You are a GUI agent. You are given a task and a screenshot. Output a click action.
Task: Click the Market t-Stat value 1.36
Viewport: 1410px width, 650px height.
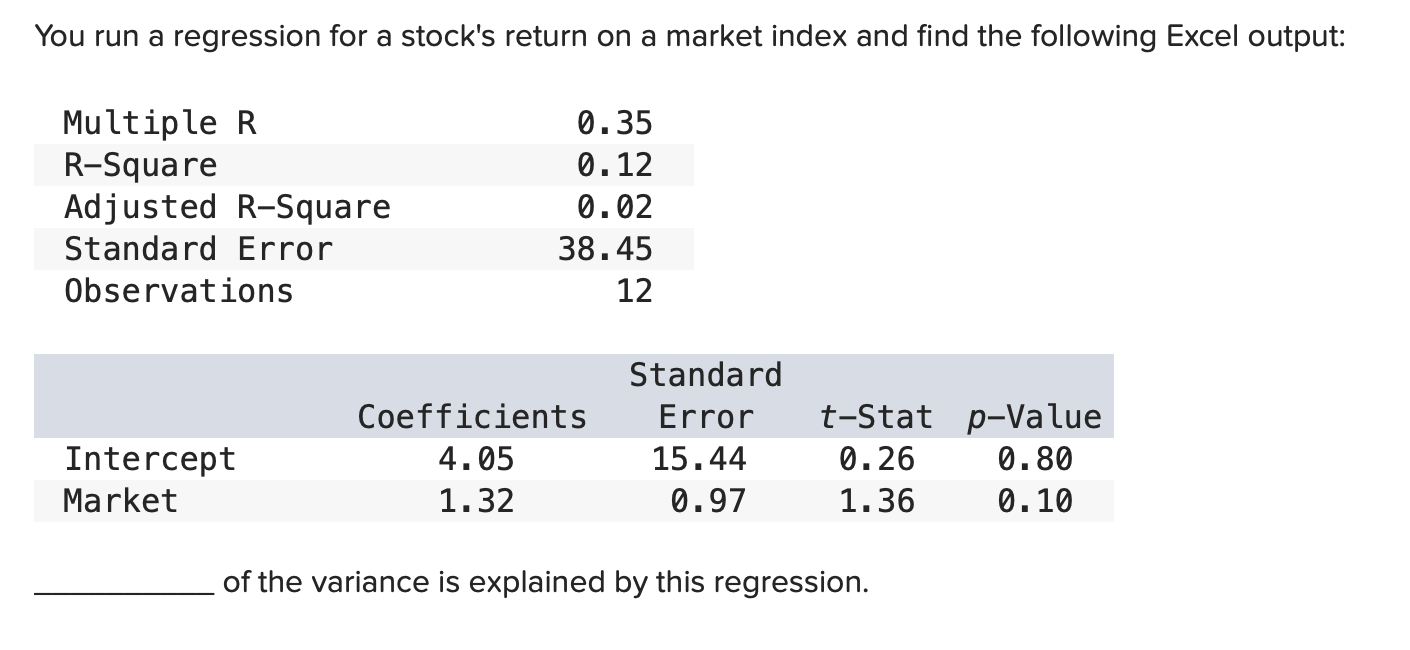tap(877, 500)
